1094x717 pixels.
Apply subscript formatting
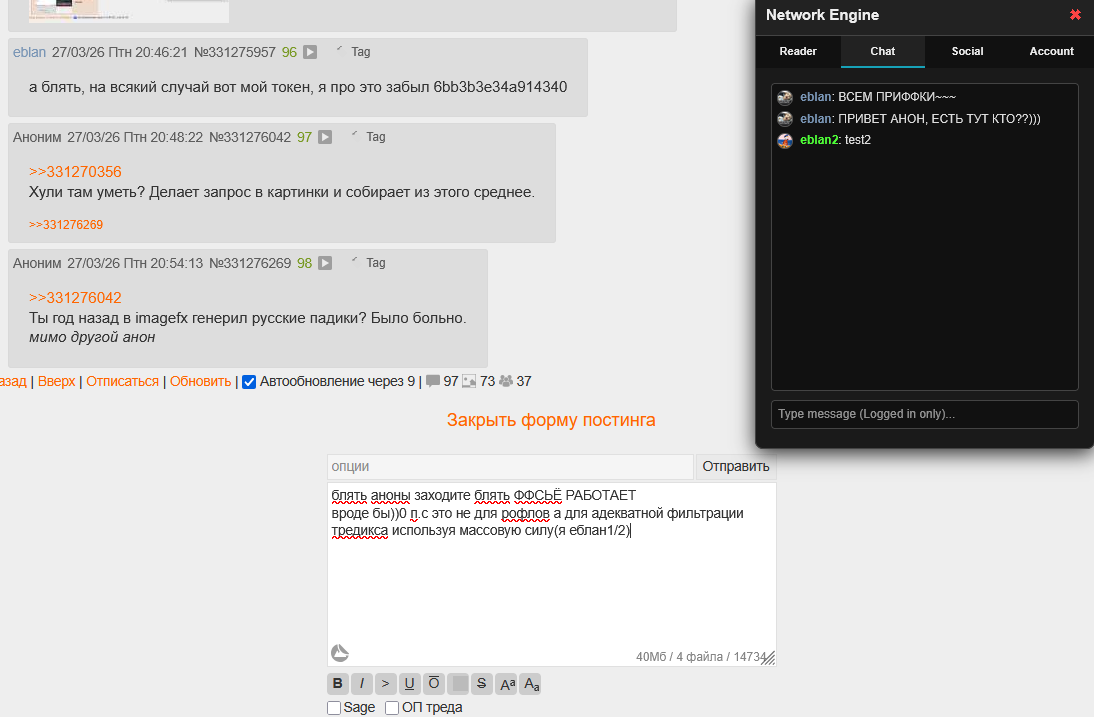pos(532,684)
